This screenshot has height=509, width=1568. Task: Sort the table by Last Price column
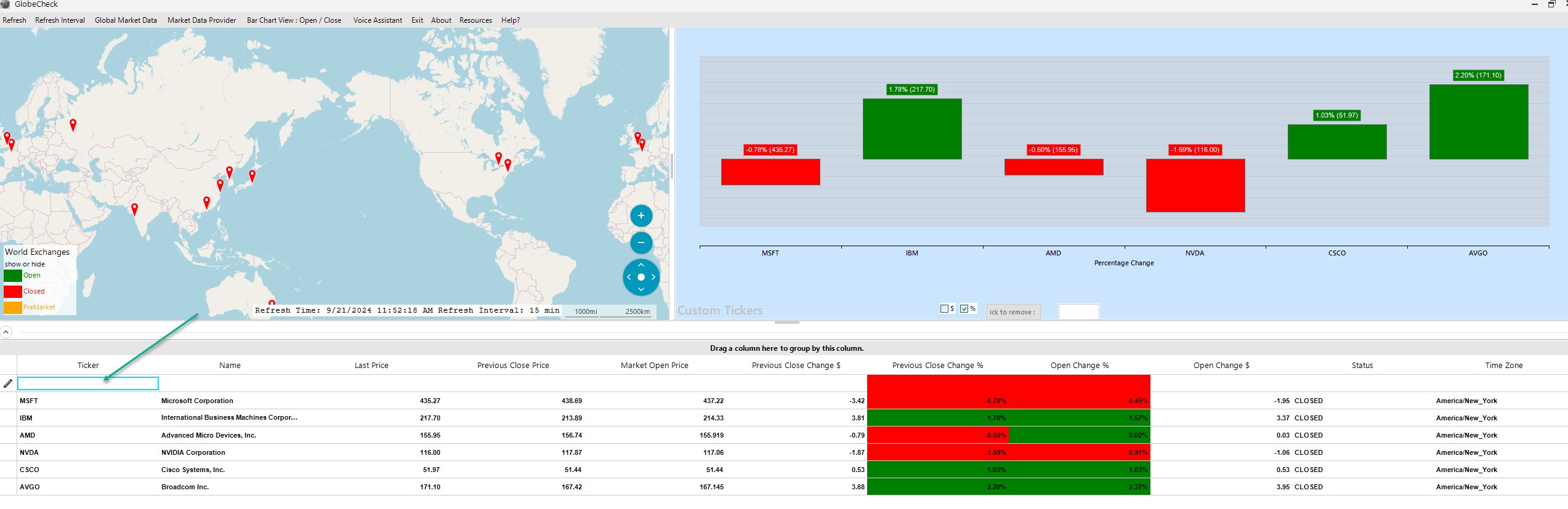[x=371, y=366]
